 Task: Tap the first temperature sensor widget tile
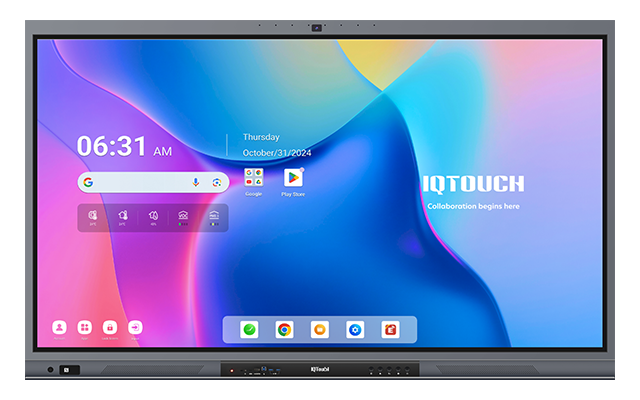point(92,216)
